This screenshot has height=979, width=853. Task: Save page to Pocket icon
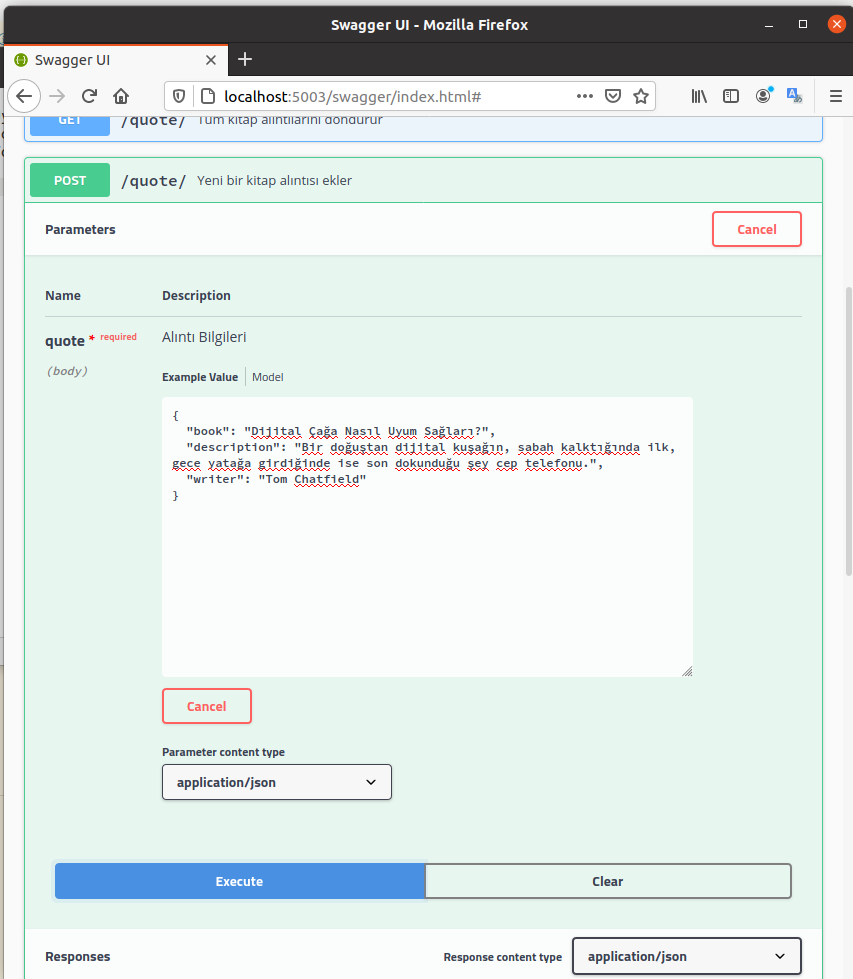click(x=613, y=96)
